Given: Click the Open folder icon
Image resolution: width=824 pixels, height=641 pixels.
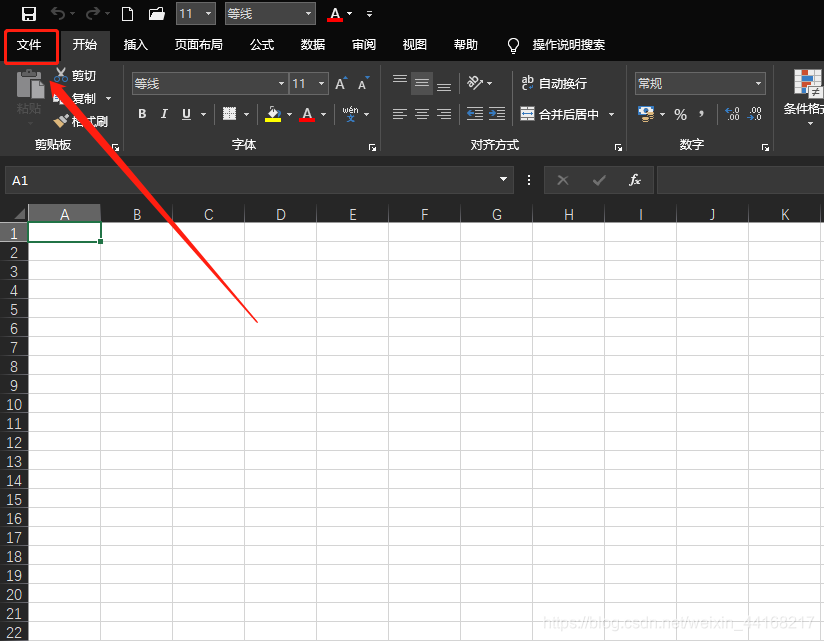Looking at the screenshot, I should 157,14.
